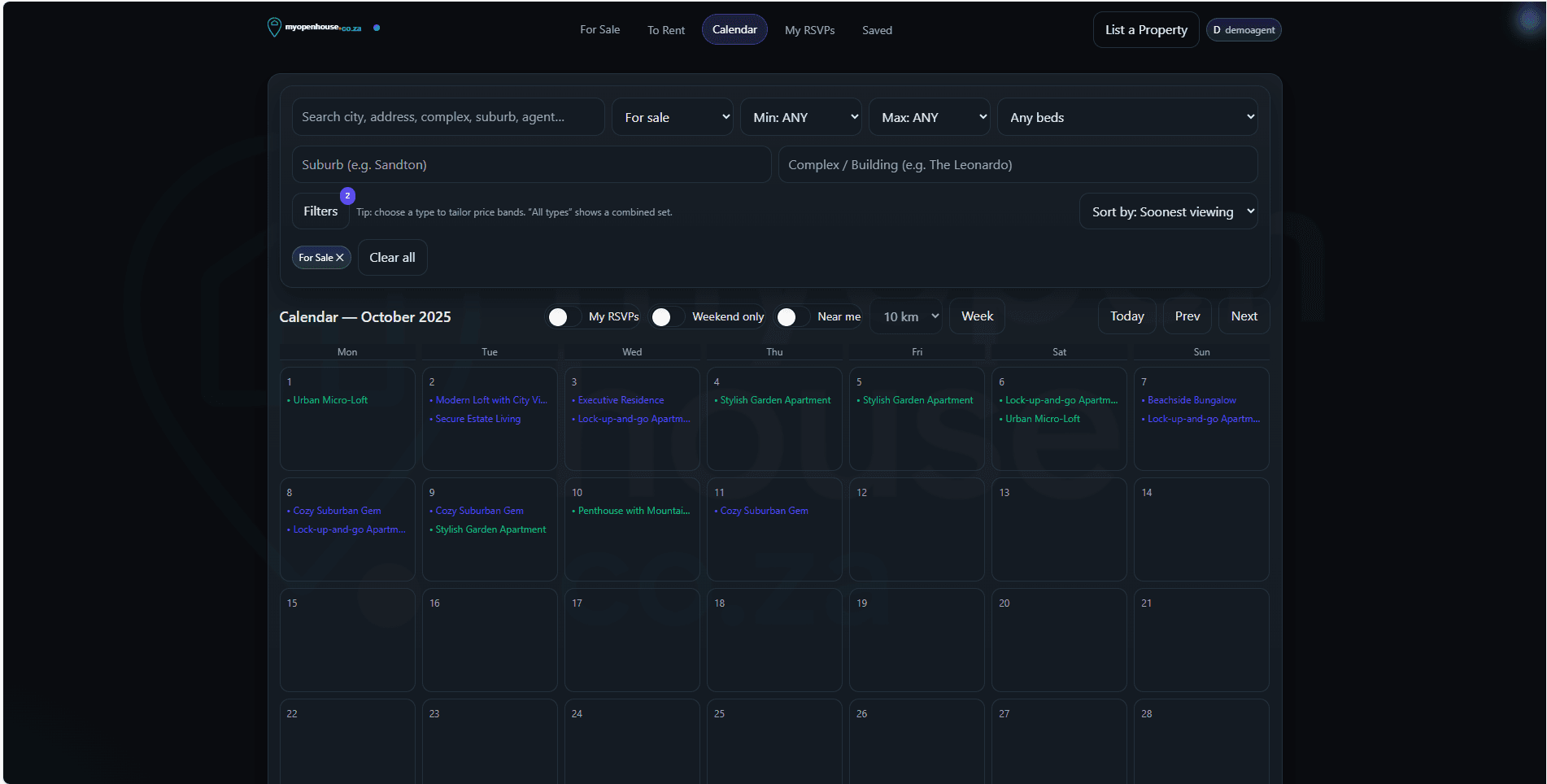Go to the Saved section

[877, 29]
